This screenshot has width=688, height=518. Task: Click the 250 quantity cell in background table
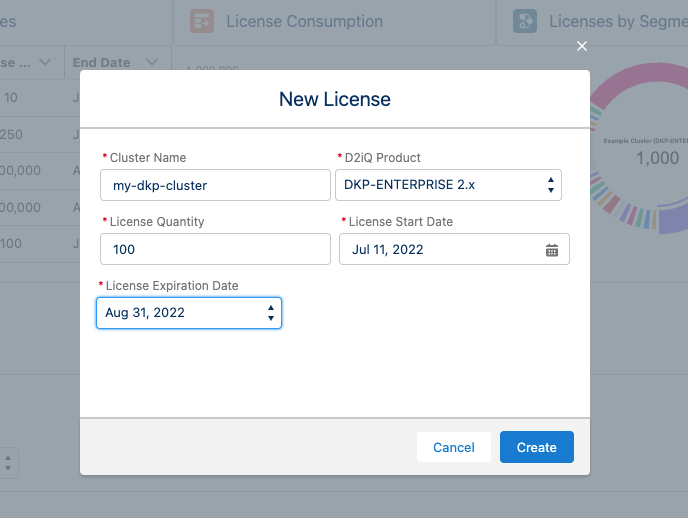click(11, 135)
